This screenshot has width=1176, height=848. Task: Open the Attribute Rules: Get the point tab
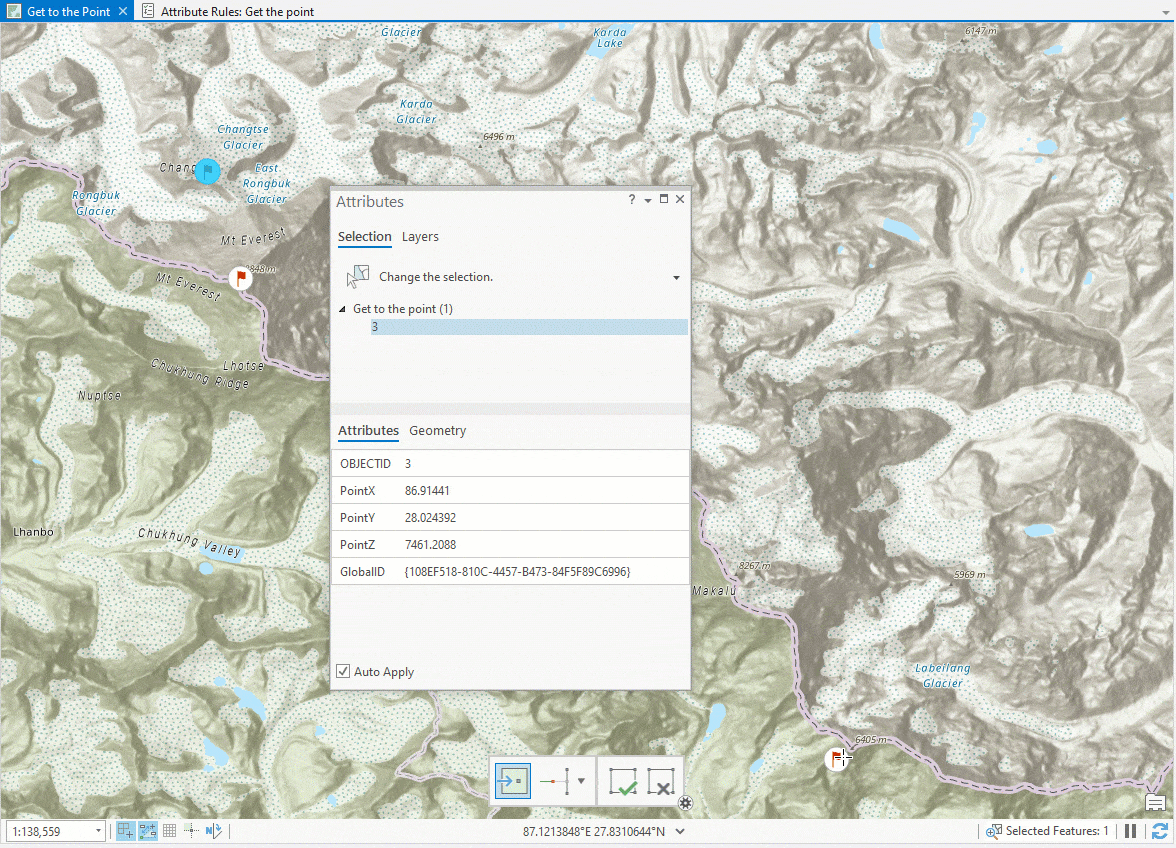tap(237, 11)
